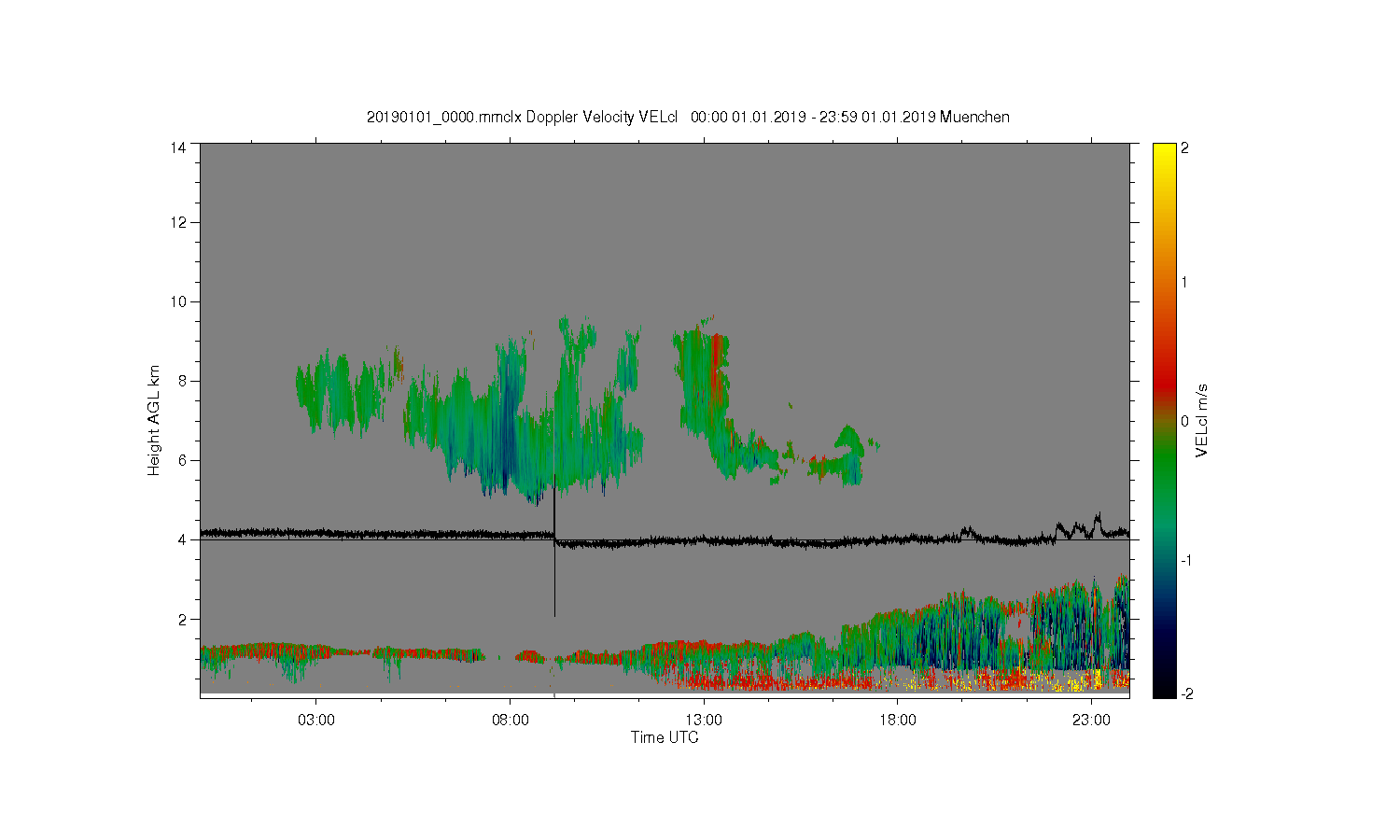Image resolution: width=1400 pixels, height=840 pixels.
Task: Click the colorbar value 1
Action: (x=1185, y=282)
